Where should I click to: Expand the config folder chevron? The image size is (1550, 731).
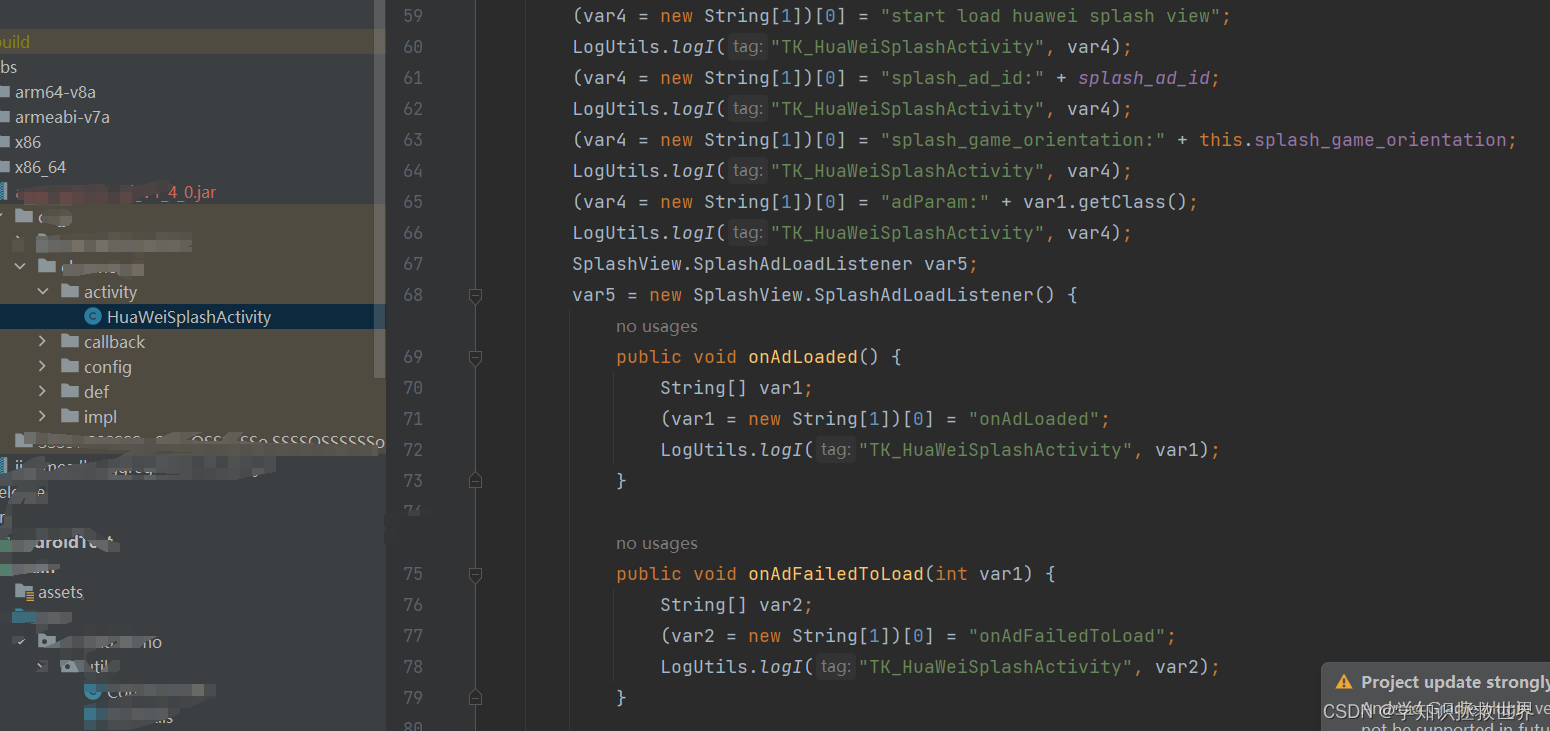click(x=42, y=366)
